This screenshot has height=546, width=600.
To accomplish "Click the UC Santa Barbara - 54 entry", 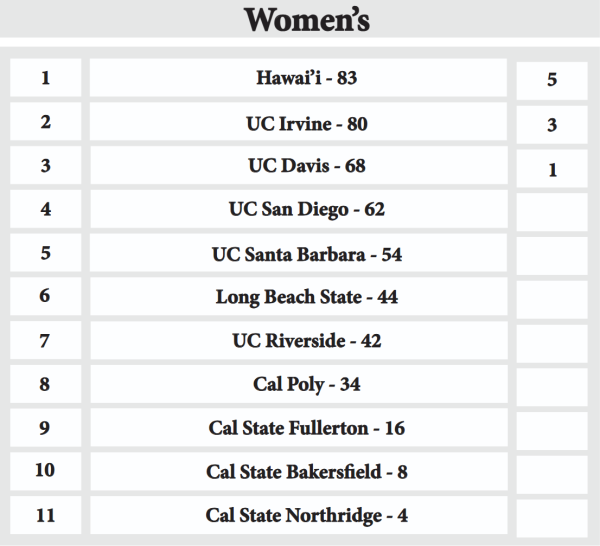I will click(306, 254).
